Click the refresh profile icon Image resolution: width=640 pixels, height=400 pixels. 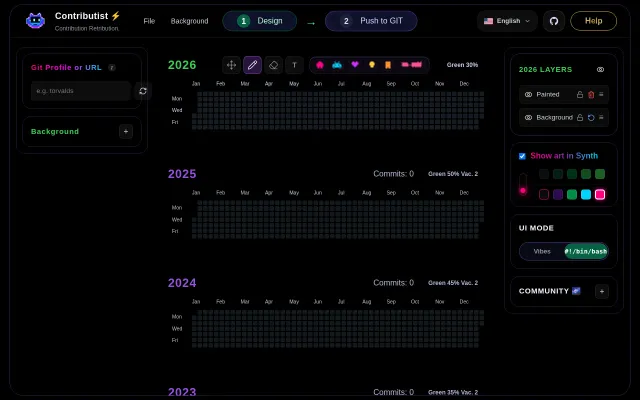[x=143, y=91]
